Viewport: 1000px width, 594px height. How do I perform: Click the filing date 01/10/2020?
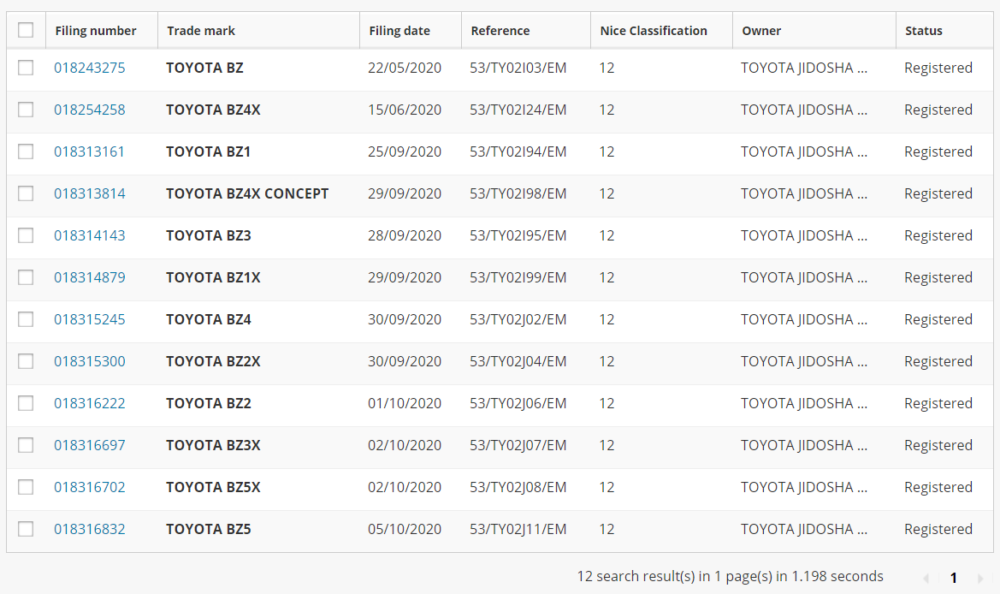point(404,403)
